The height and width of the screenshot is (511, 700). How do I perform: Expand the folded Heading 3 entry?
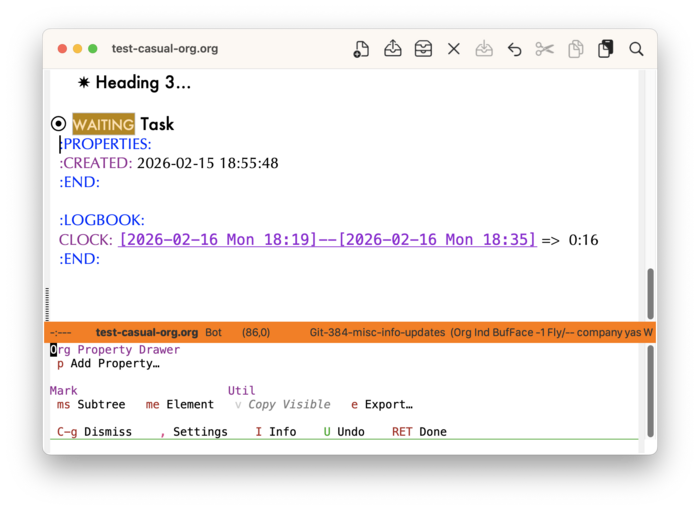[142, 83]
